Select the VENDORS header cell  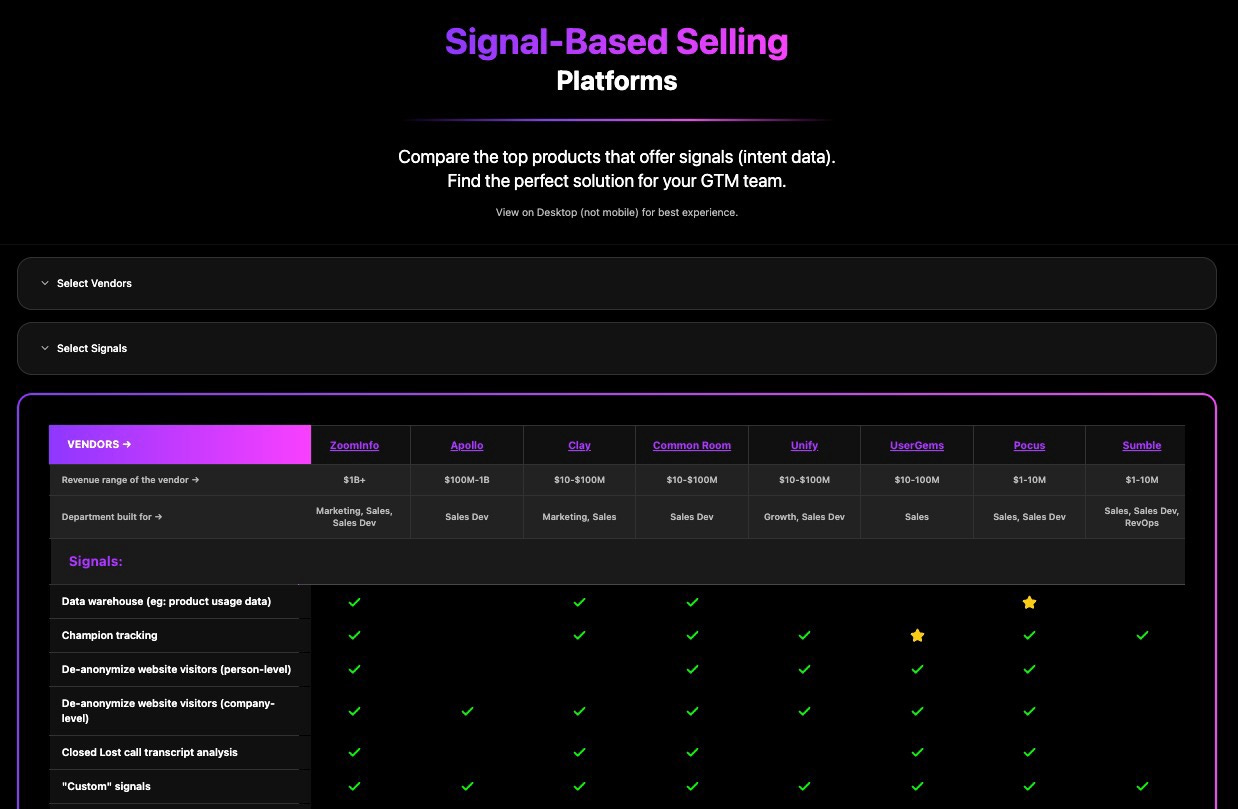click(x=180, y=444)
